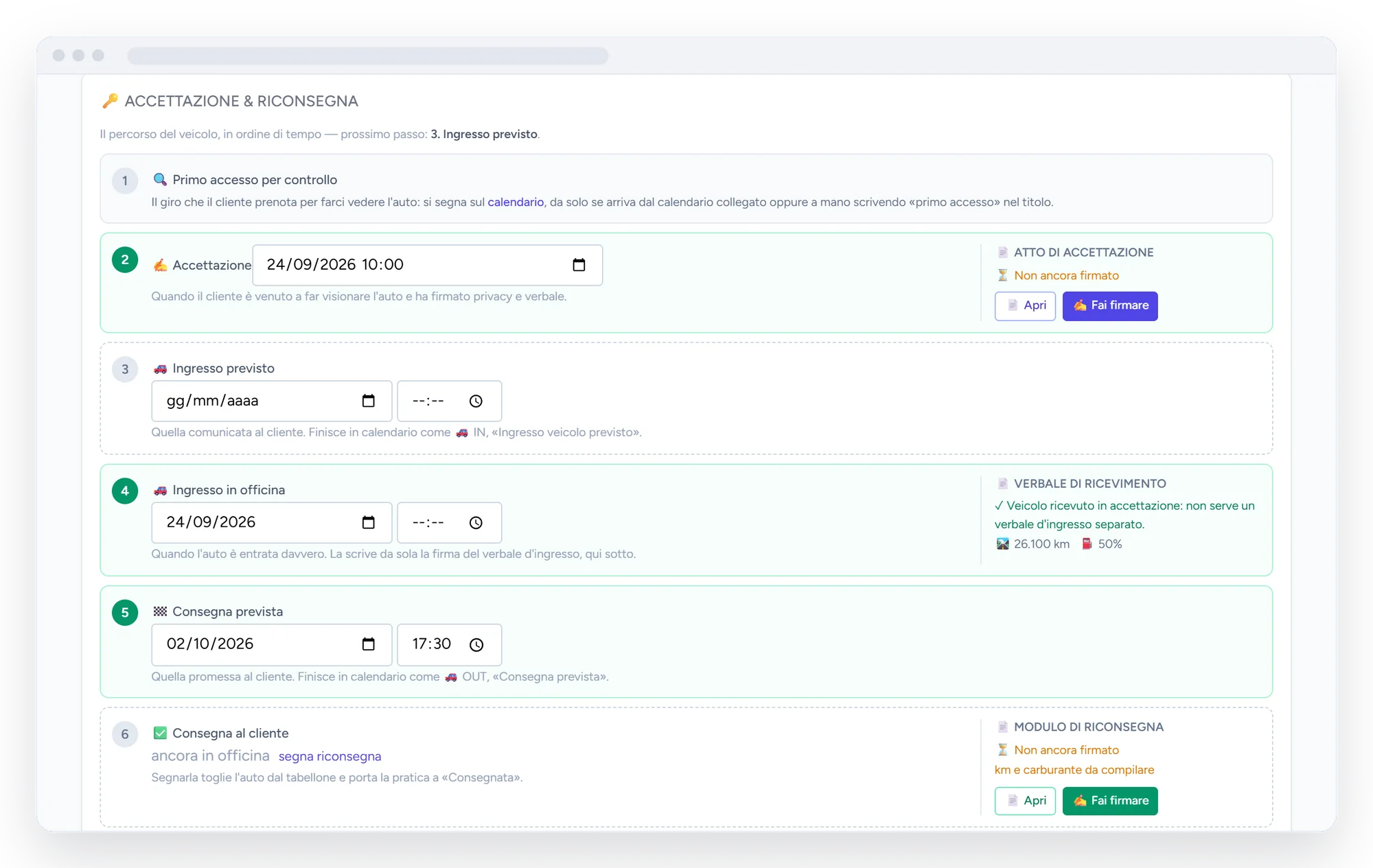The height and width of the screenshot is (868, 1373).
Task: Click 'Non ancora firmato' under Atto di accettazione
Action: [x=1066, y=275]
